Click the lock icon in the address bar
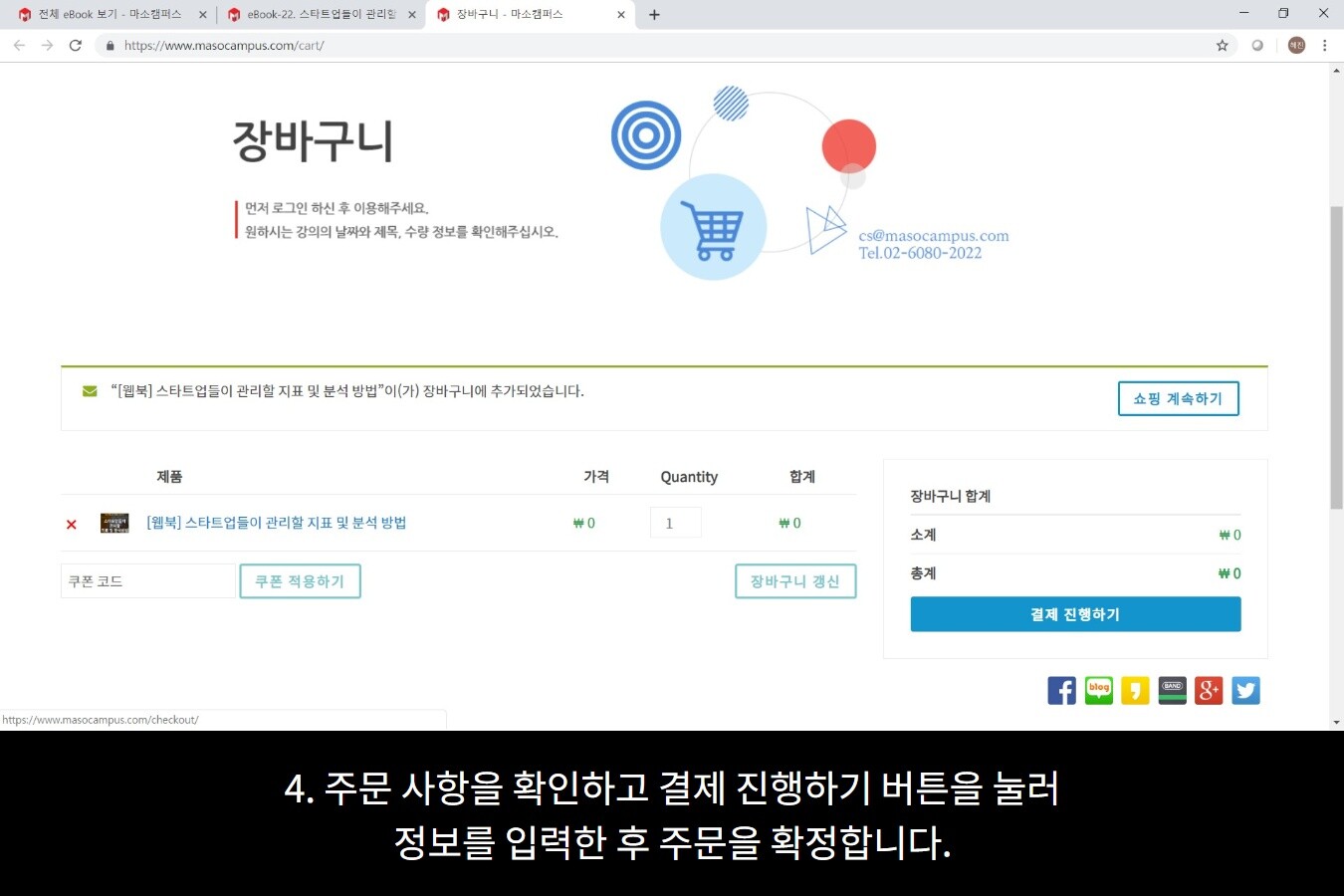Screen dimensions: 1344x896 coord(110,45)
